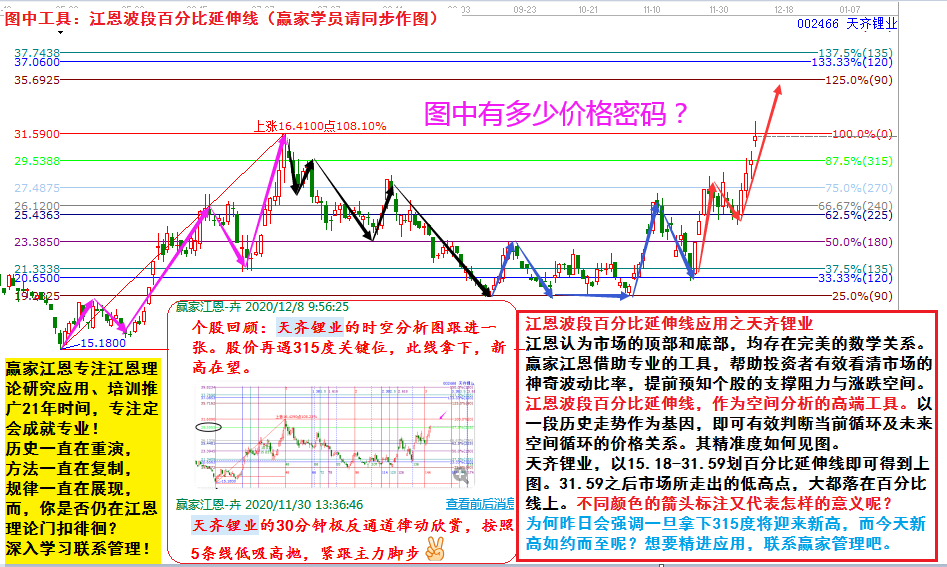947x567 pixels.
Task: Click the 15.1800 low price marker
Action: point(102,342)
